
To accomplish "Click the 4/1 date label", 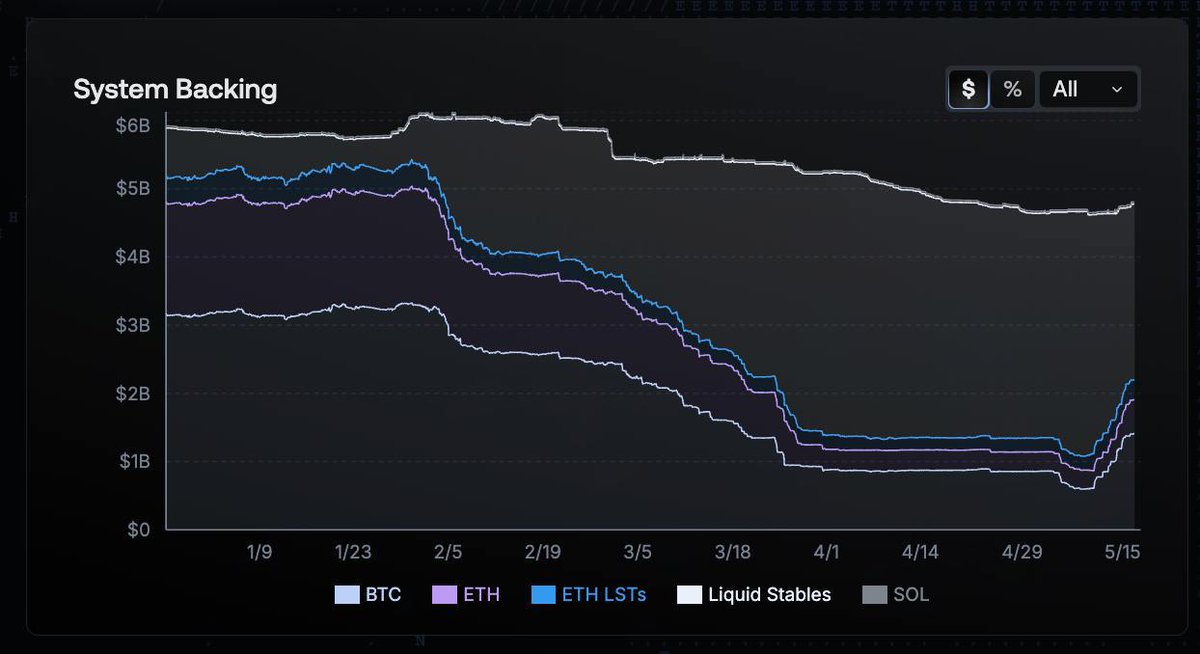I will 827,551.
